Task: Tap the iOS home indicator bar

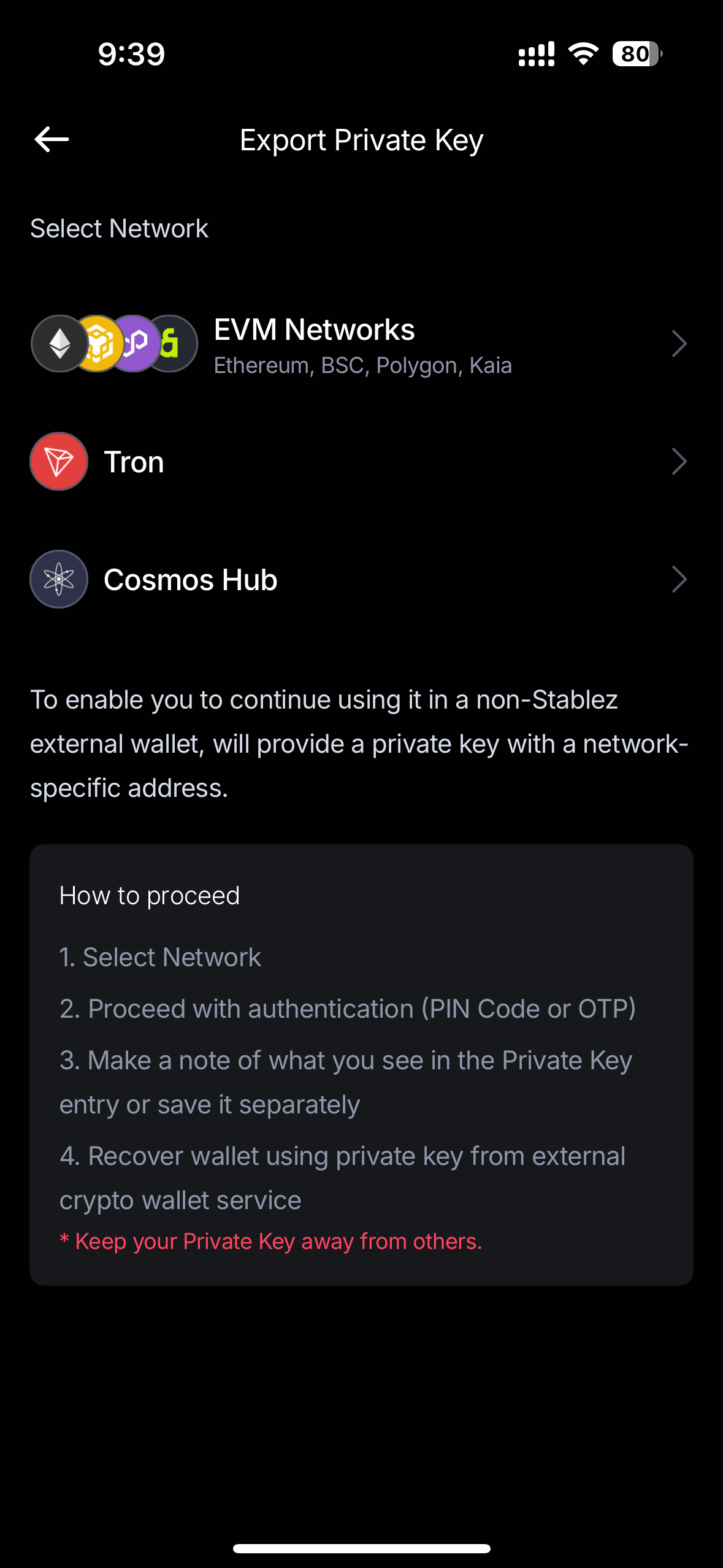Action: coord(361,1548)
